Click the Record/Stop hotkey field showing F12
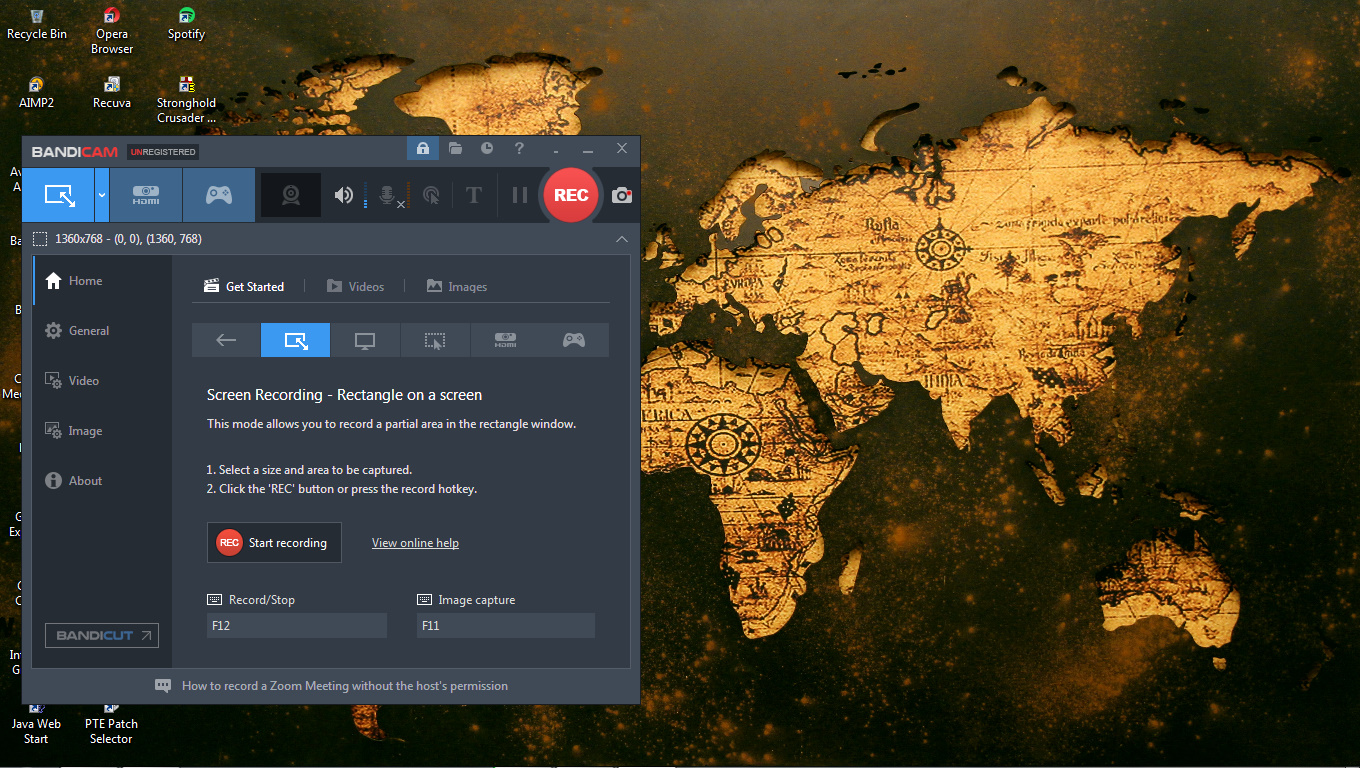 click(296, 626)
